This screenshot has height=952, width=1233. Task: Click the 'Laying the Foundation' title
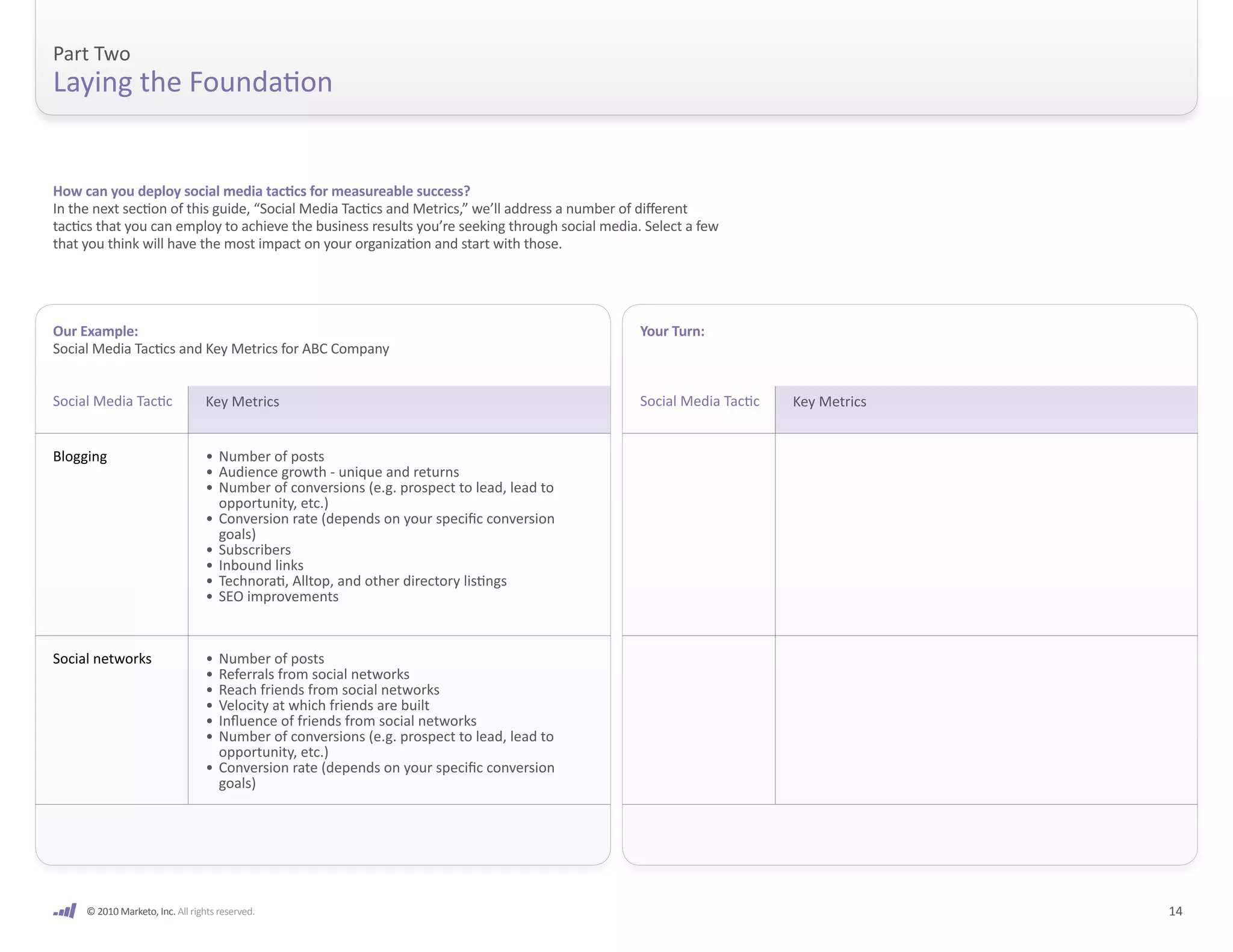coord(193,82)
